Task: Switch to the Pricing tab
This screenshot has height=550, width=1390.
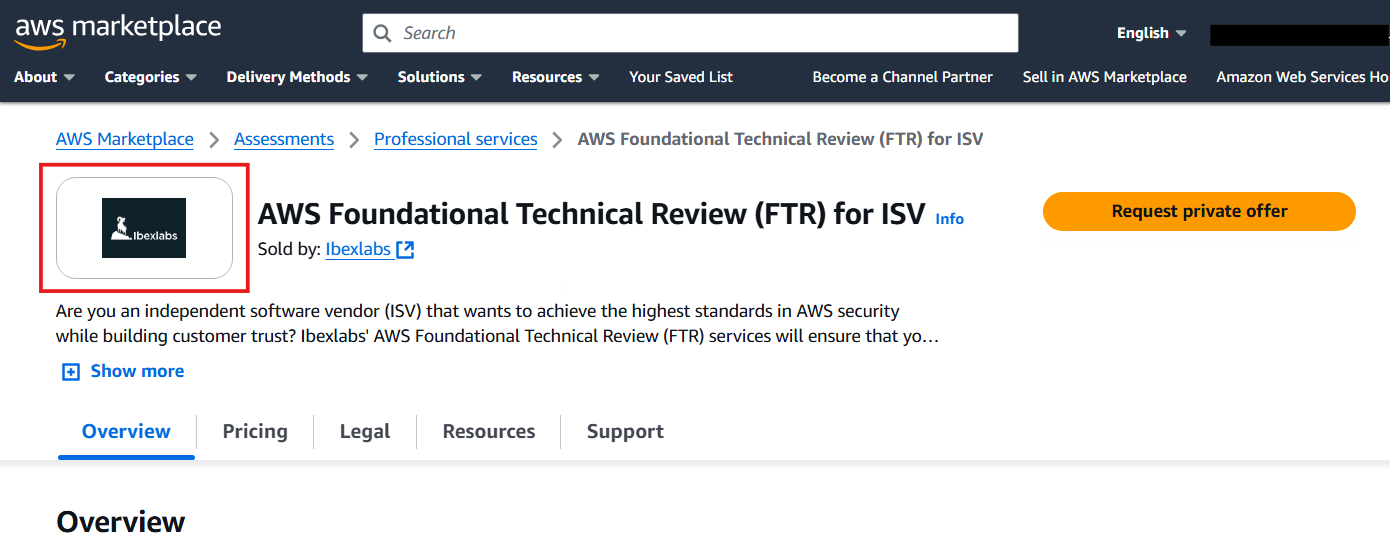Action: click(255, 432)
